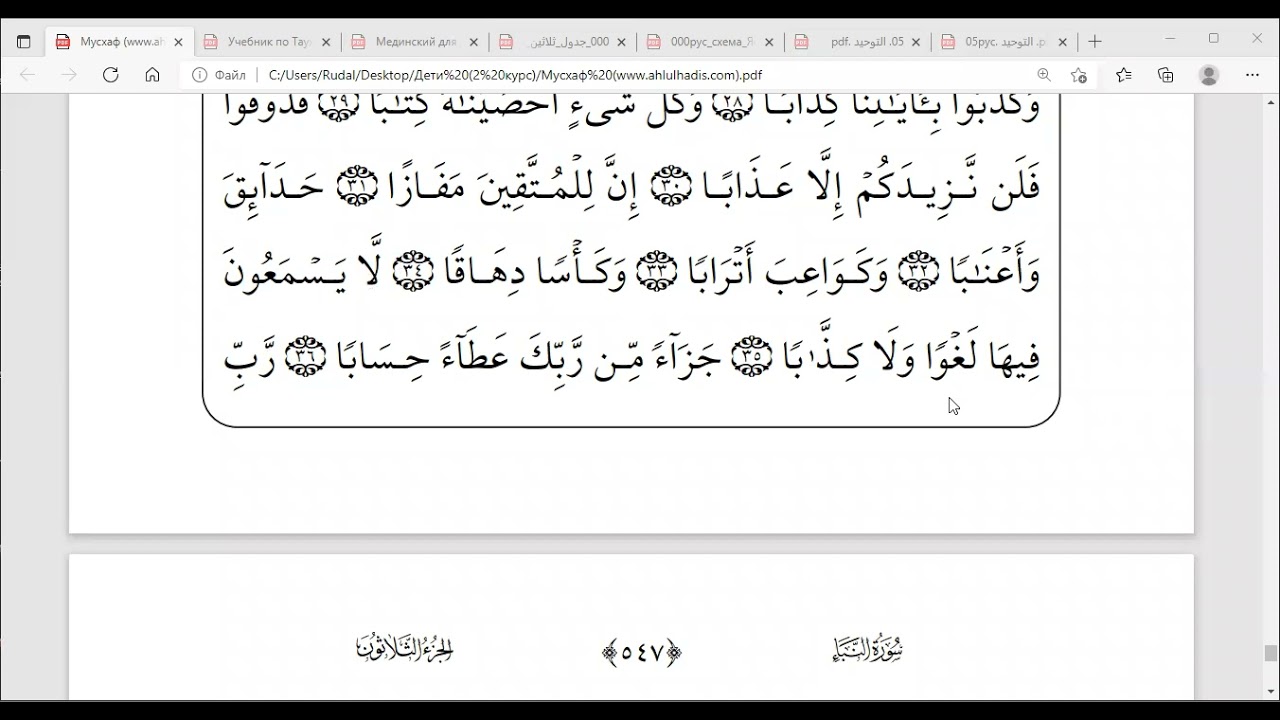Image resolution: width=1280 pixels, height=720 pixels.
Task: Switch to the Учебник по Тау tab
Action: point(268,42)
